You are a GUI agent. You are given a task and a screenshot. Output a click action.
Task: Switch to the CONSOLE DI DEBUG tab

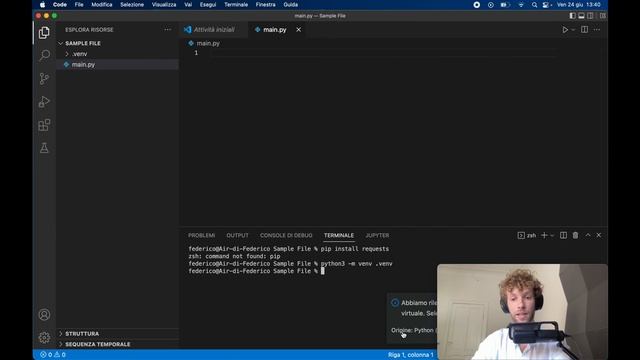[286, 236]
